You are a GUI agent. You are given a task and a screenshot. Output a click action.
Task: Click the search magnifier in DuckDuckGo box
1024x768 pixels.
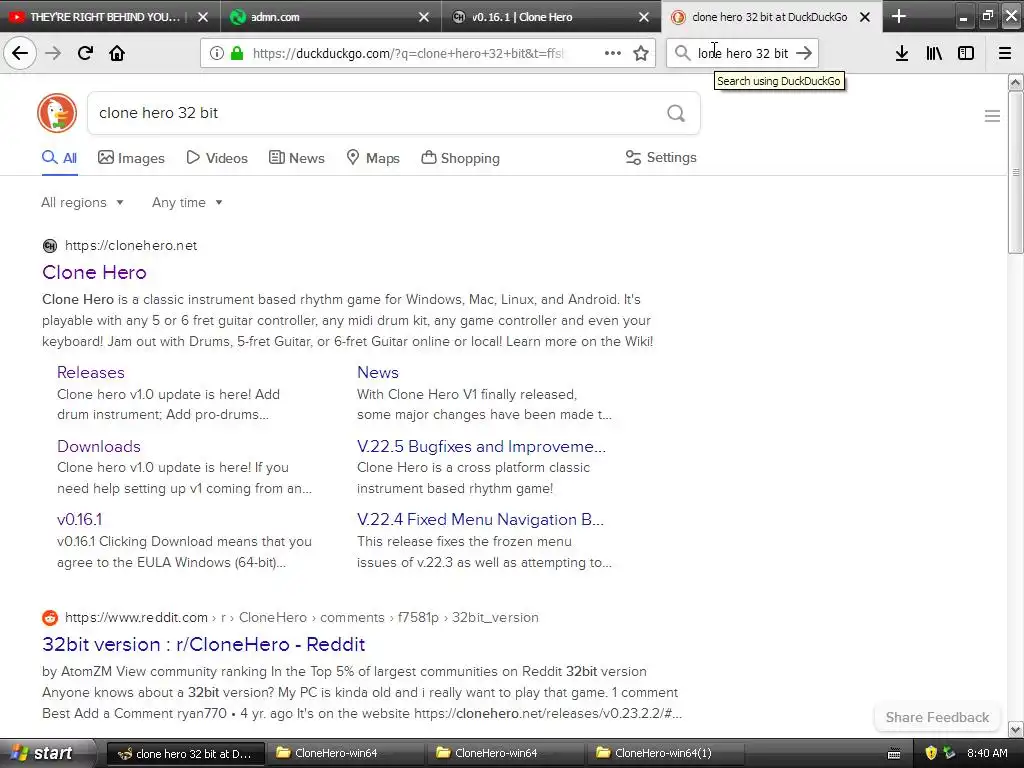tap(676, 113)
